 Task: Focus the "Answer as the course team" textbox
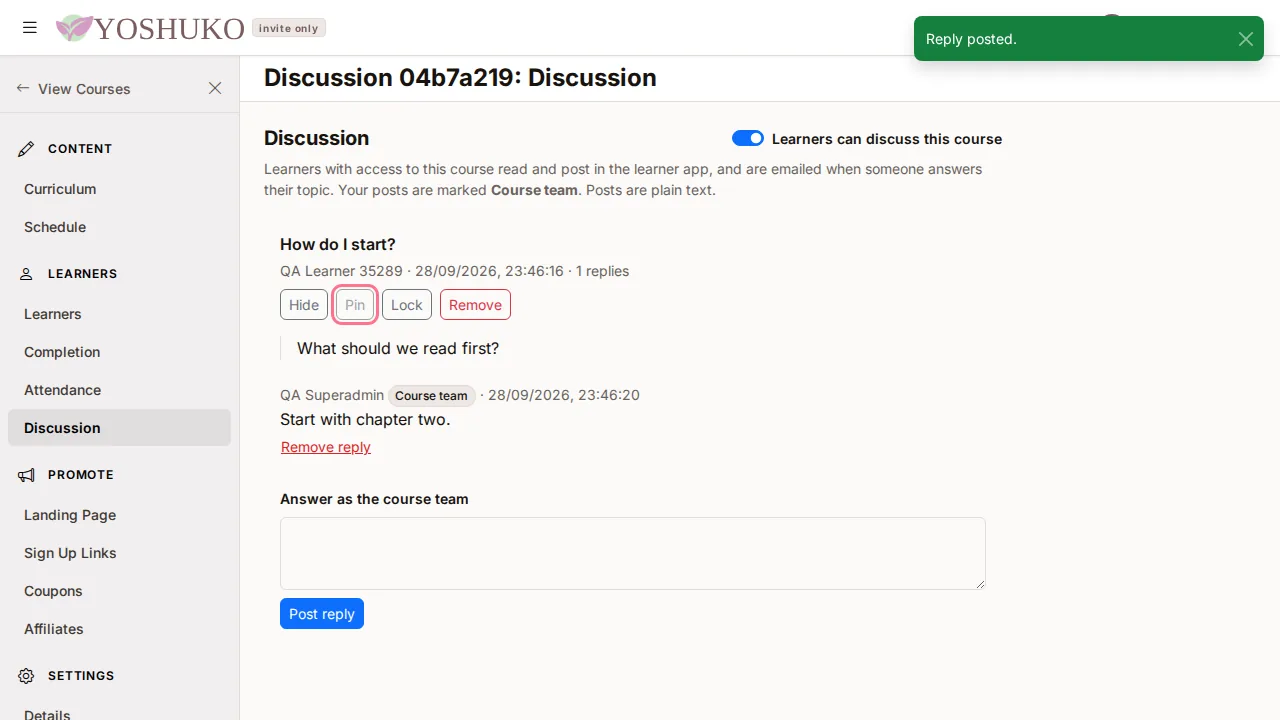point(633,553)
